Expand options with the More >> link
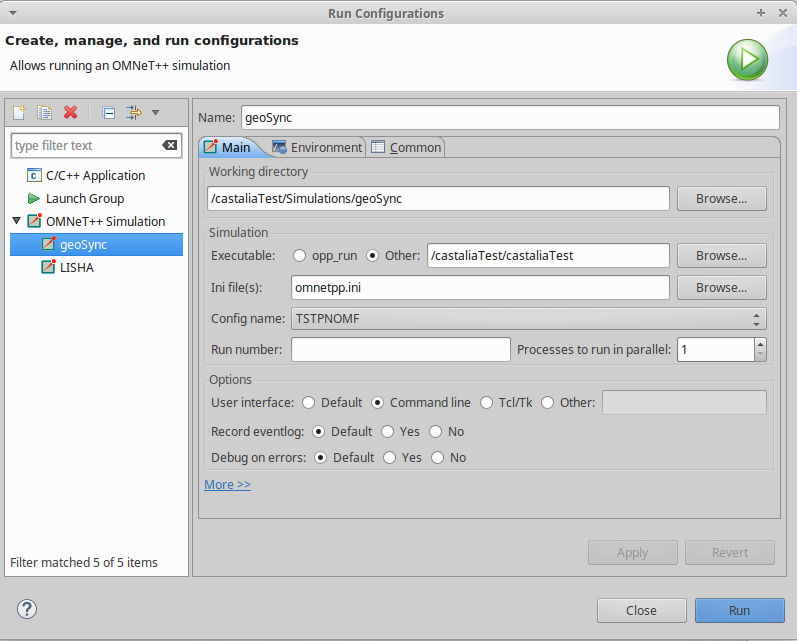 click(x=227, y=484)
